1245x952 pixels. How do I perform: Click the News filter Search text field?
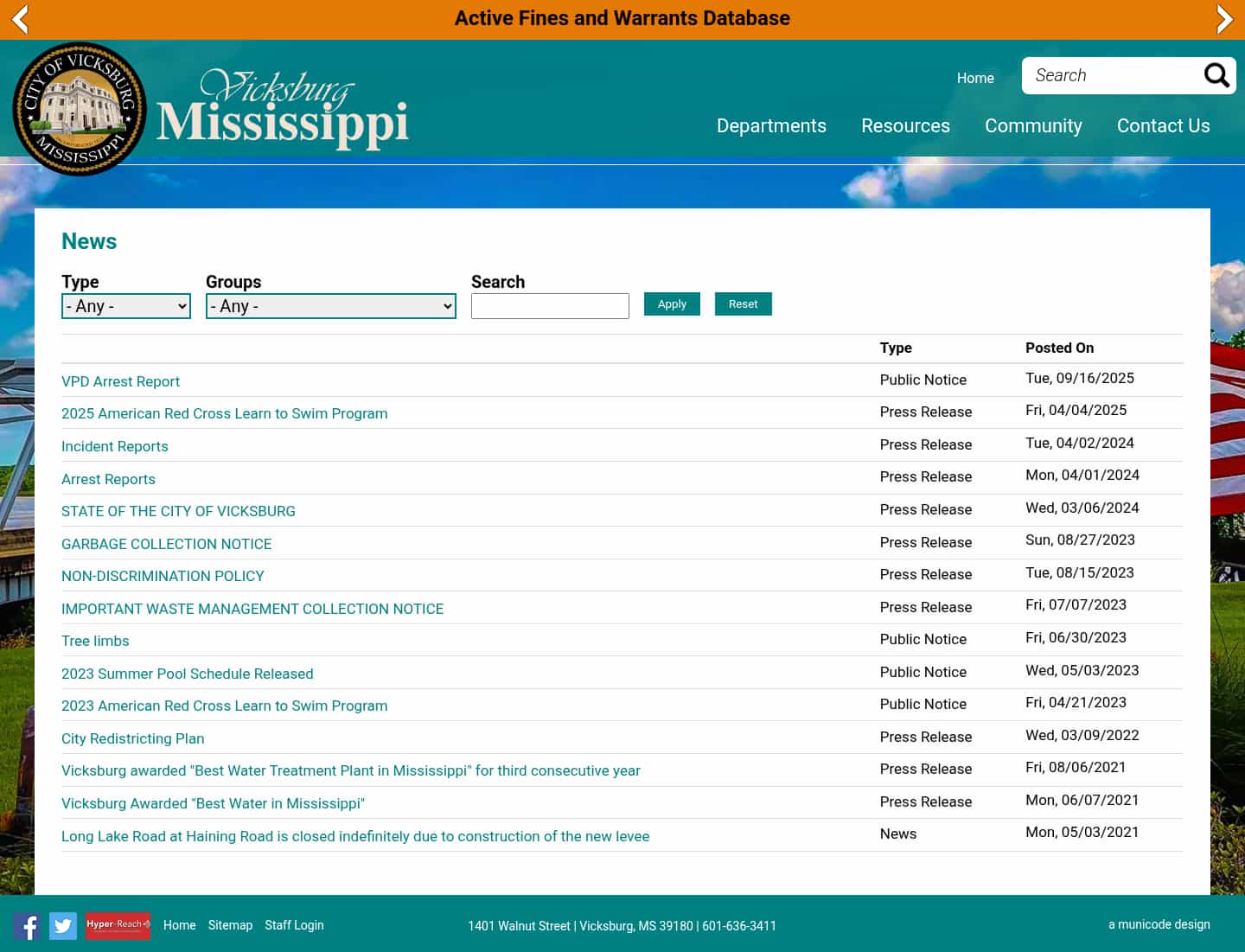pos(550,306)
